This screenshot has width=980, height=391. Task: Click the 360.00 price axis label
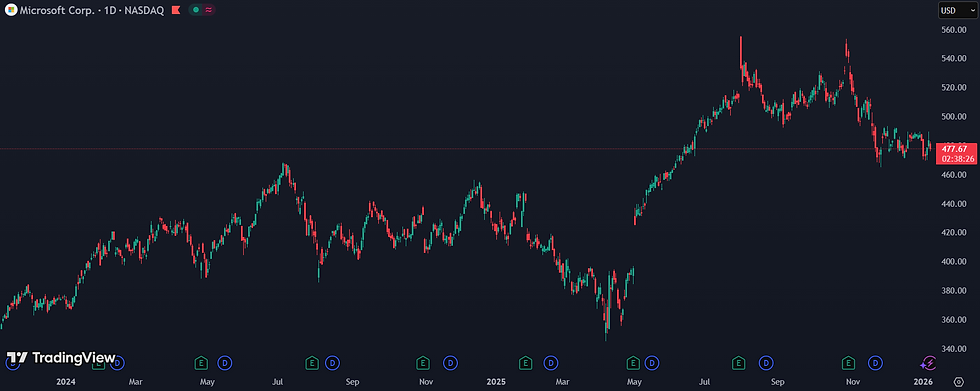[x=954, y=320]
